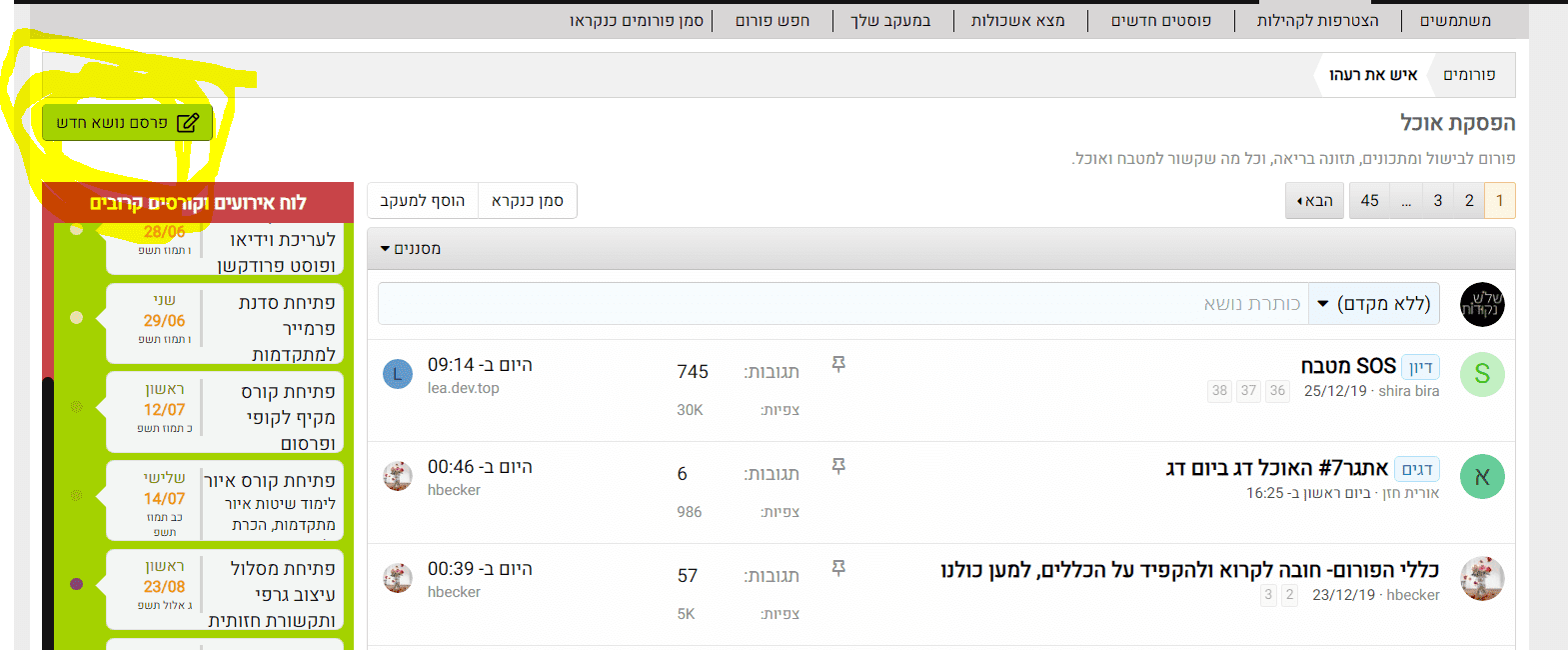
Task: Open the (ללא מקדם) prefix dropdown
Action: pyautogui.click(x=1374, y=304)
